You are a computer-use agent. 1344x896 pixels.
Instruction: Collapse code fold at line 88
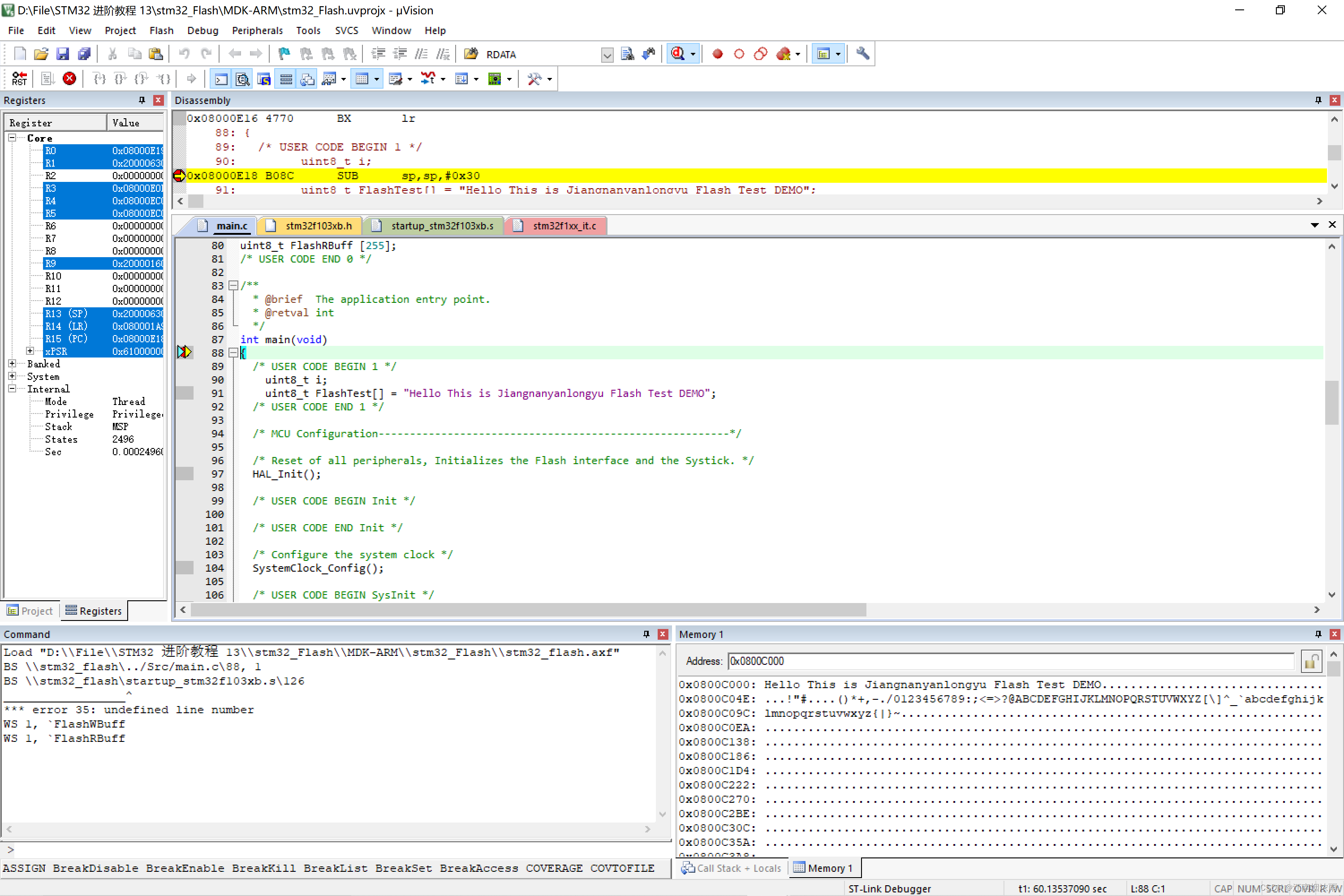pos(233,353)
